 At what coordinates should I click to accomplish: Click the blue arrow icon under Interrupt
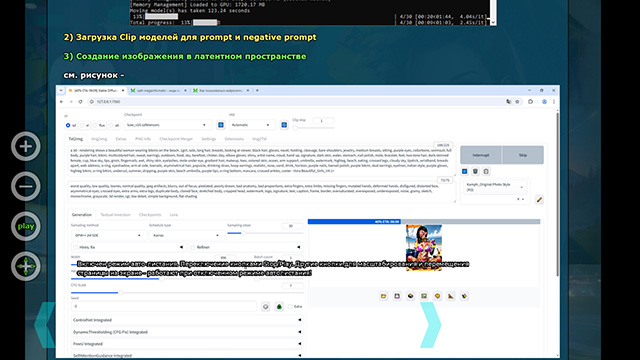464,171
